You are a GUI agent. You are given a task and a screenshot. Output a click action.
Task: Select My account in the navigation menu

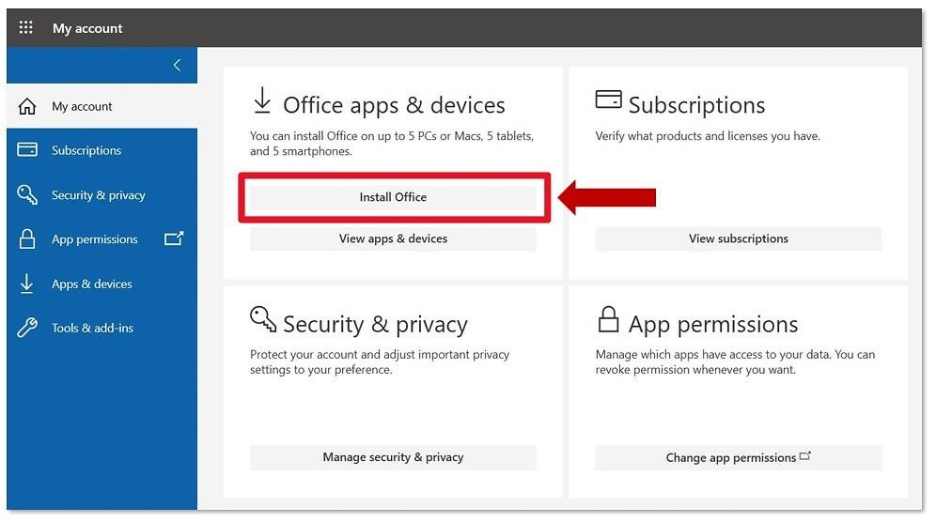coord(82,107)
